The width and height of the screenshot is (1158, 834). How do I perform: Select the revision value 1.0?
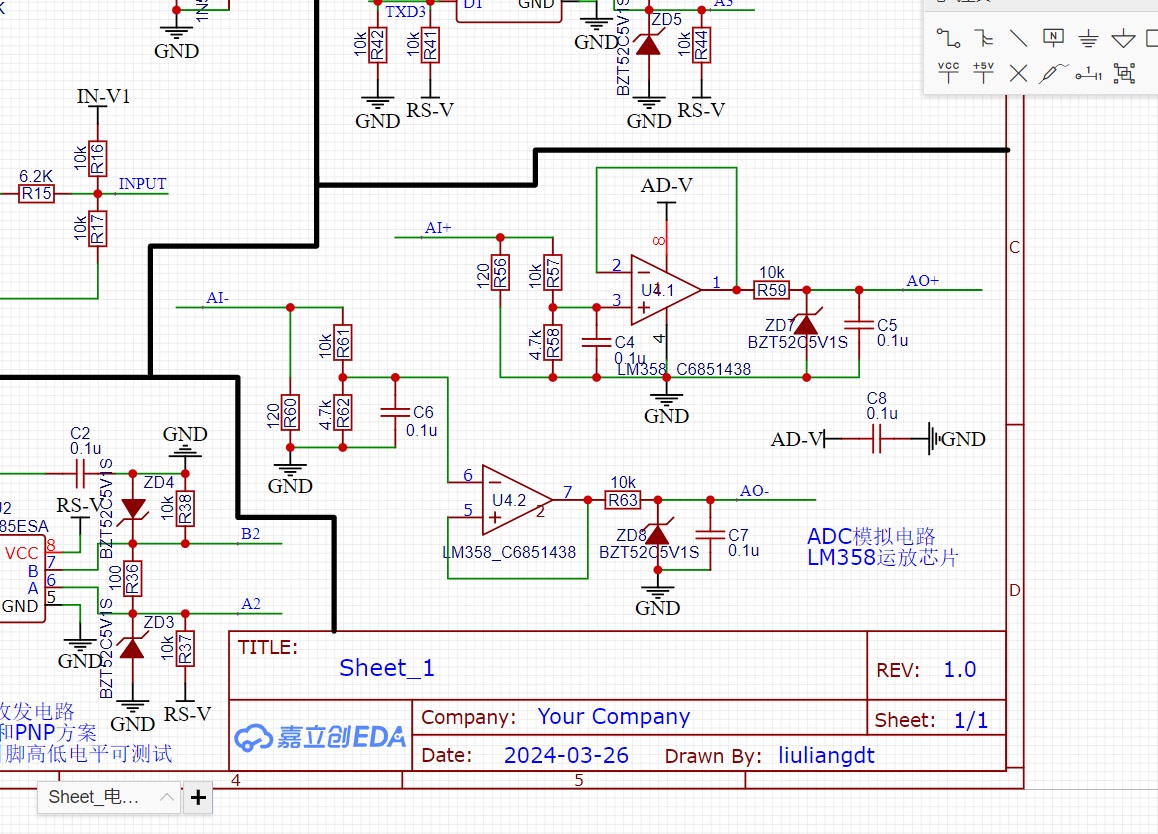(x=960, y=669)
